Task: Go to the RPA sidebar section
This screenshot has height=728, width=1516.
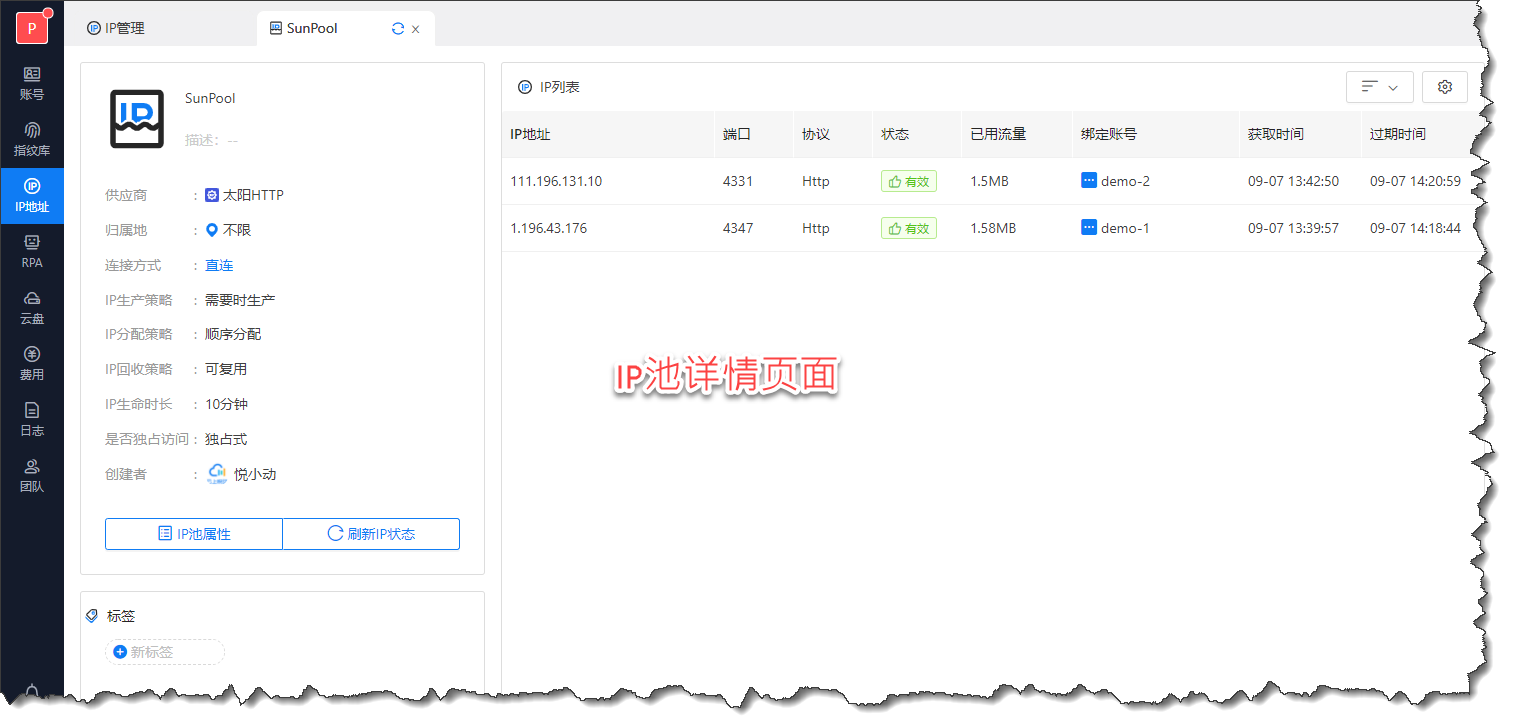Action: 32,252
